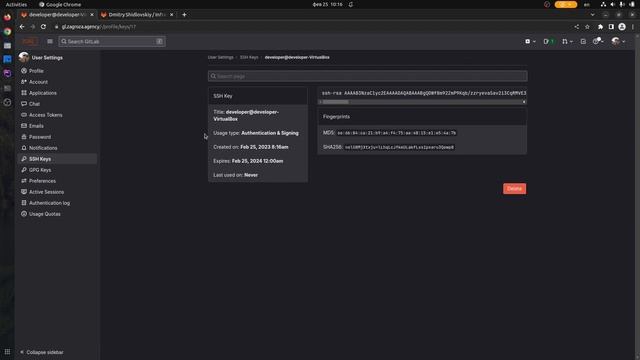Click the Password lock icon
Viewport: 640px width, 360px height.
click(24, 137)
